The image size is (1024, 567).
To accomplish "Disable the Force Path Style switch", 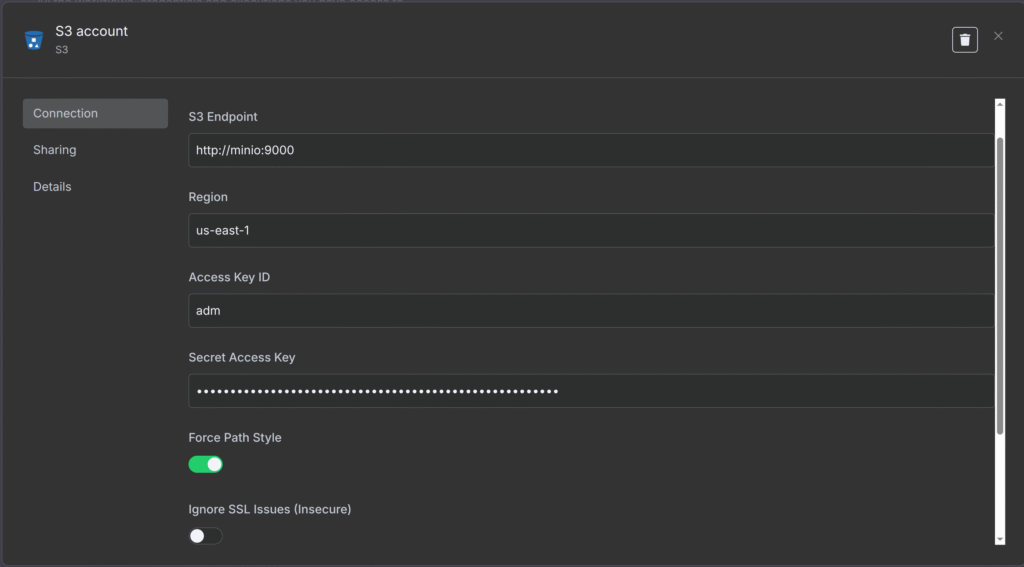I will (x=206, y=464).
